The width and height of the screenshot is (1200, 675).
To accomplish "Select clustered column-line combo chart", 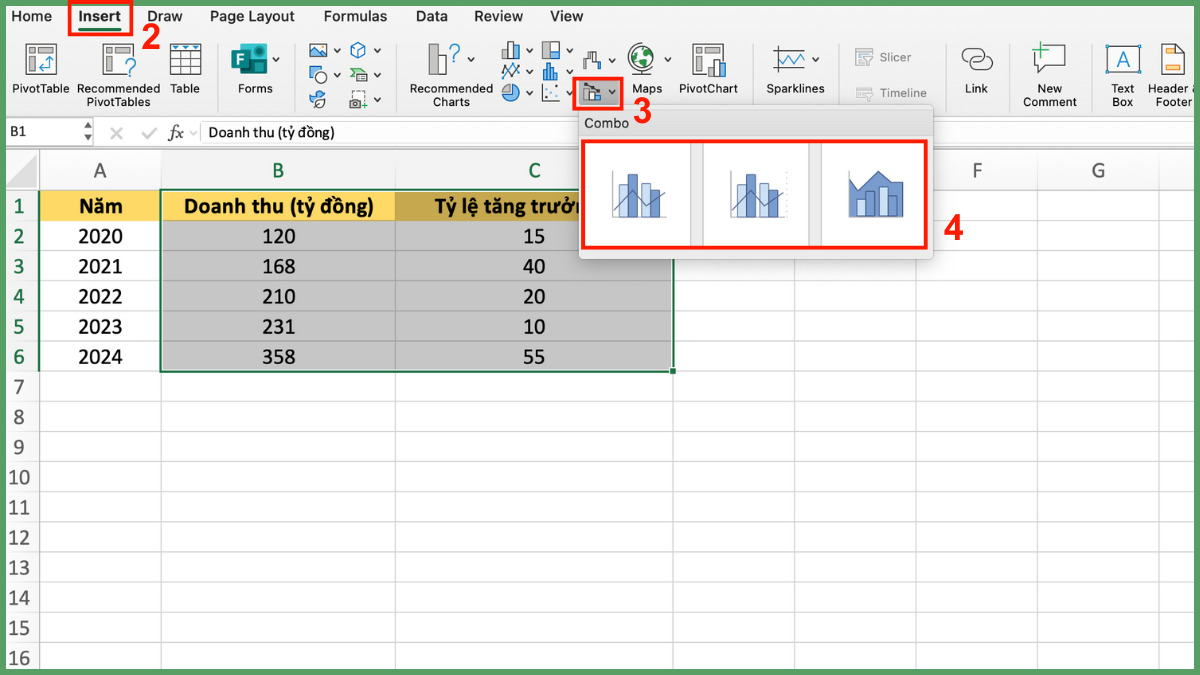I will [x=637, y=195].
